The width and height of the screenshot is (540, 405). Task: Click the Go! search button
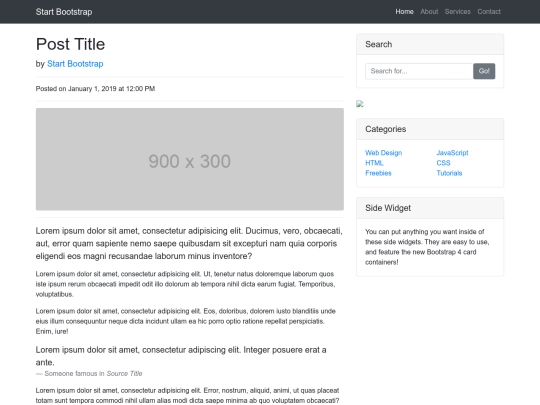484,71
